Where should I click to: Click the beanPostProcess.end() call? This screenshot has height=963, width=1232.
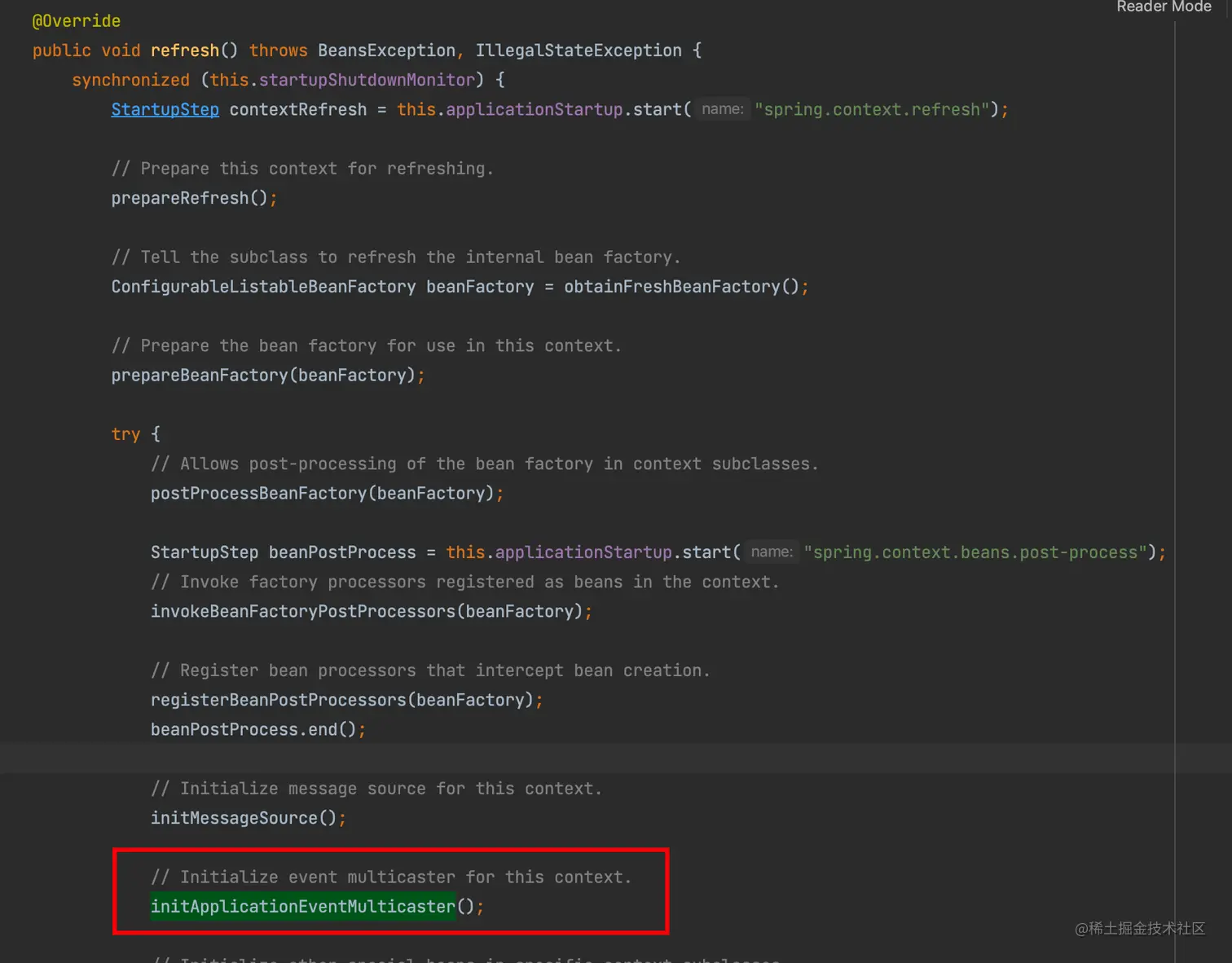tap(253, 729)
